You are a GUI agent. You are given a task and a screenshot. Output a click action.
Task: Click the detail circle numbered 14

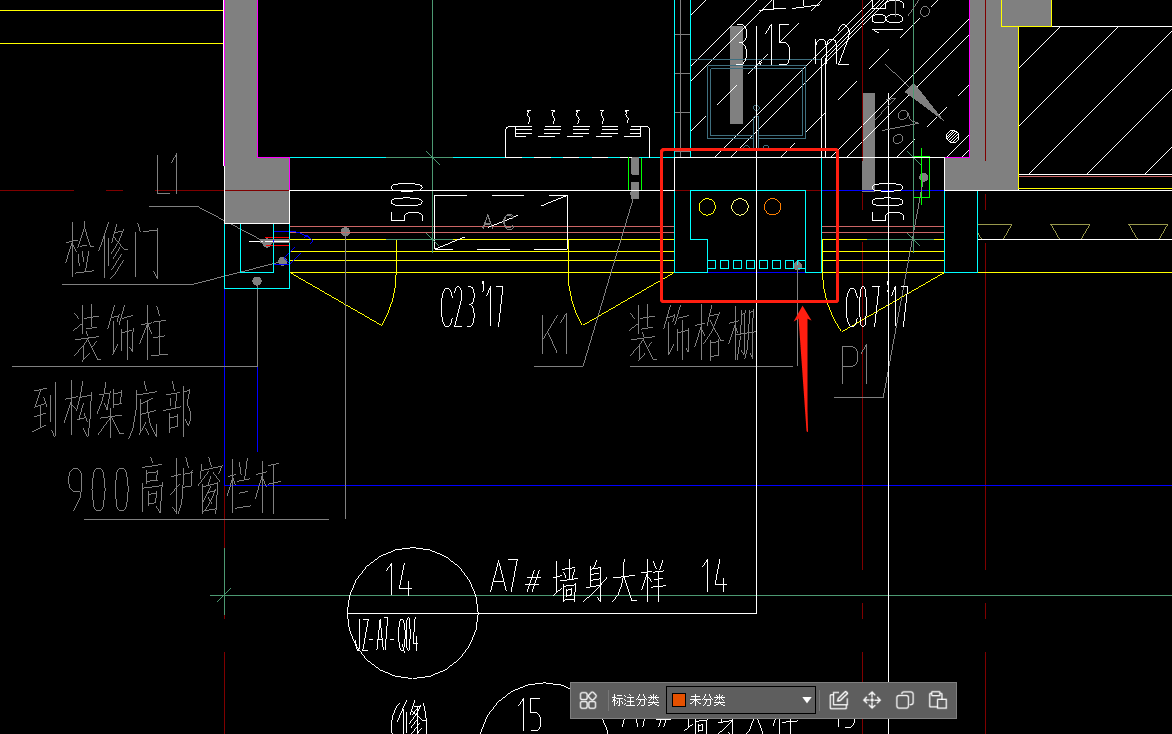pyautogui.click(x=413, y=613)
